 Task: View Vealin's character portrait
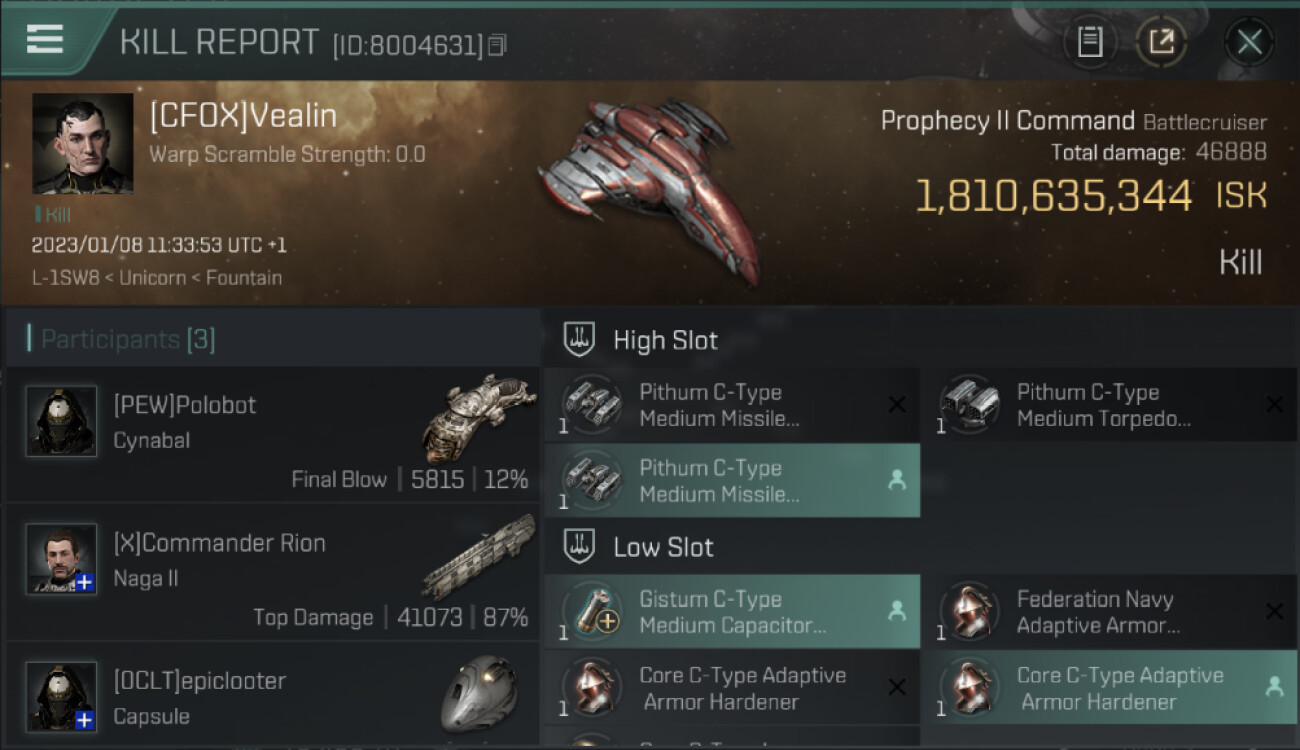82,144
